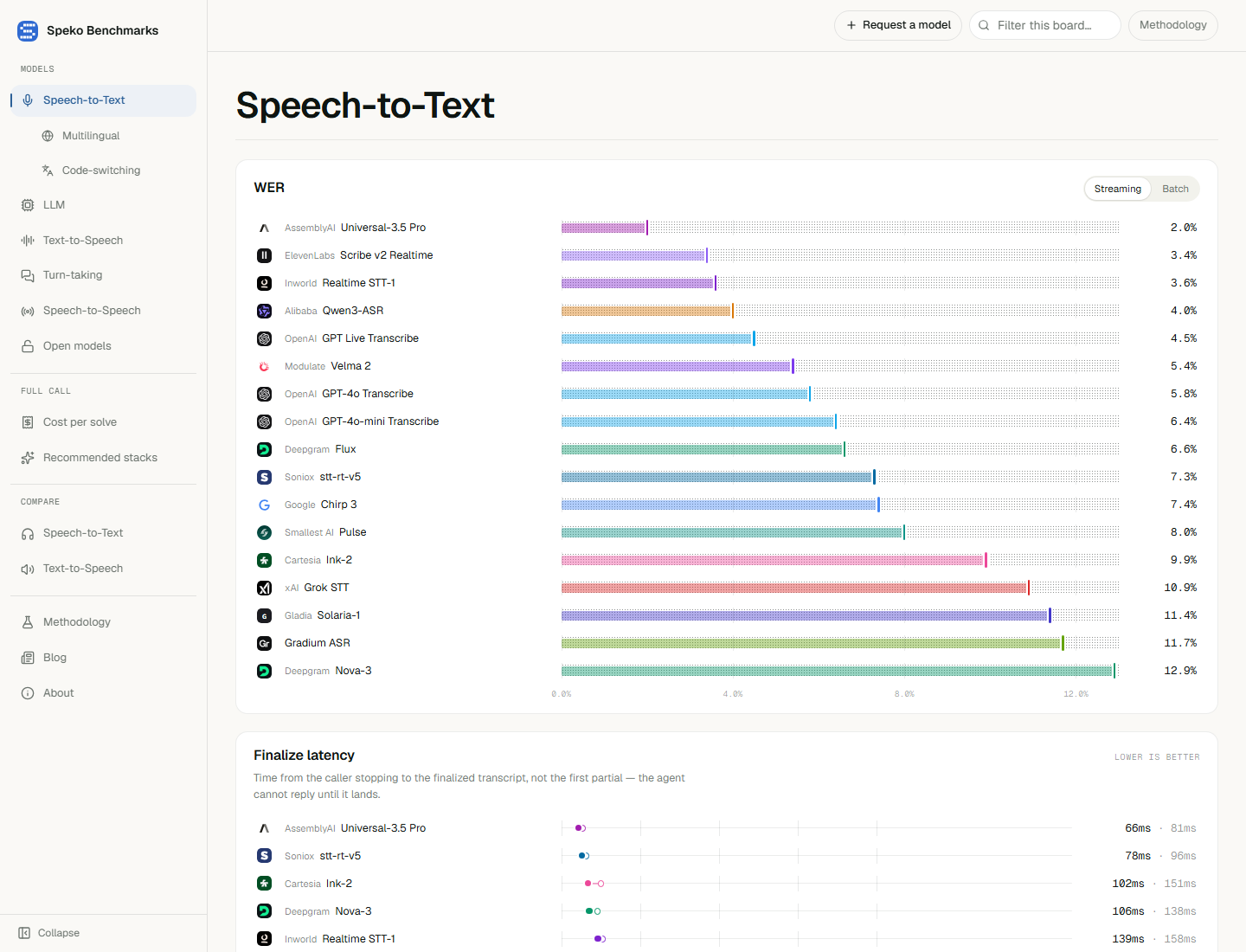The width and height of the screenshot is (1246, 952).
Task: Select the Text-to-Speech waveform icon under Models
Action: click(x=28, y=241)
